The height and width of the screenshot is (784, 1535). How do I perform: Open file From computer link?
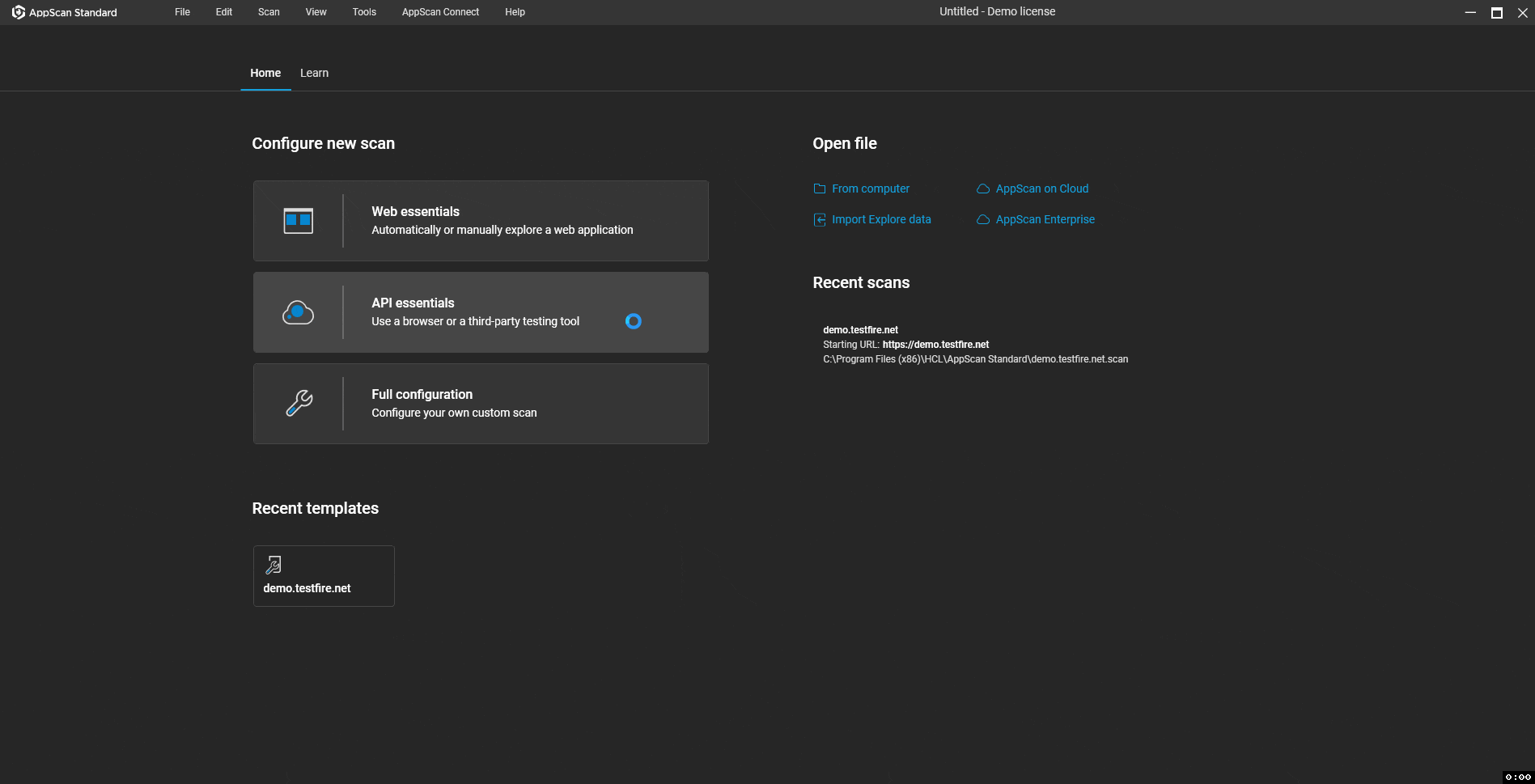[871, 189]
